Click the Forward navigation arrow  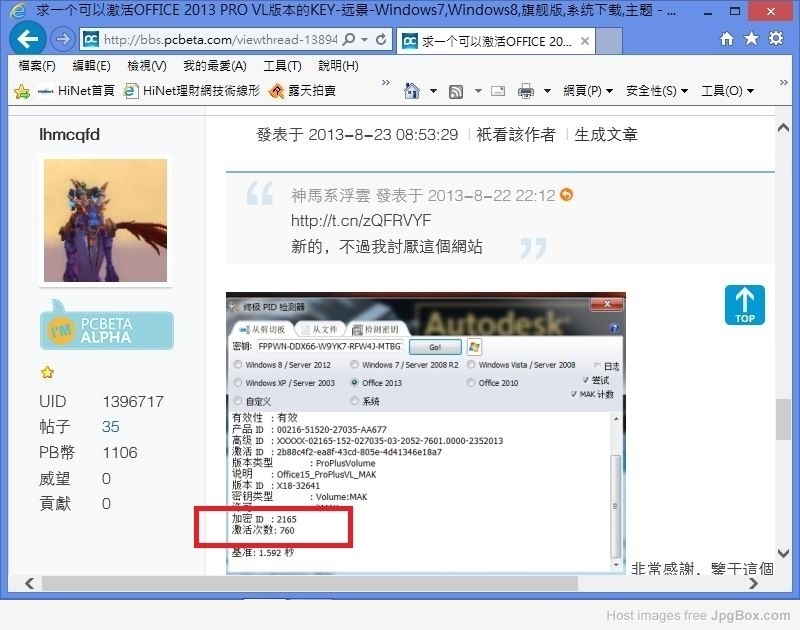coord(63,40)
